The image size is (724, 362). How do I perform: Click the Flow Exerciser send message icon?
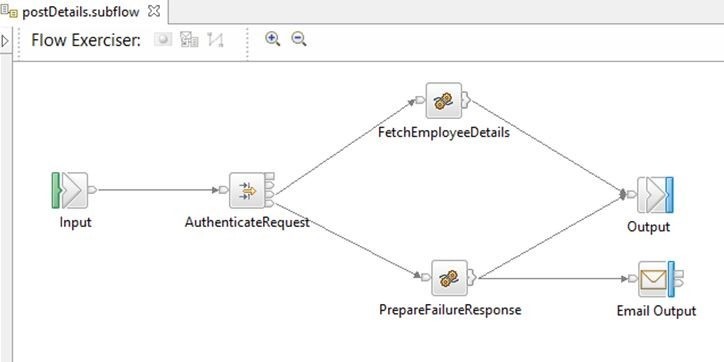(189, 40)
